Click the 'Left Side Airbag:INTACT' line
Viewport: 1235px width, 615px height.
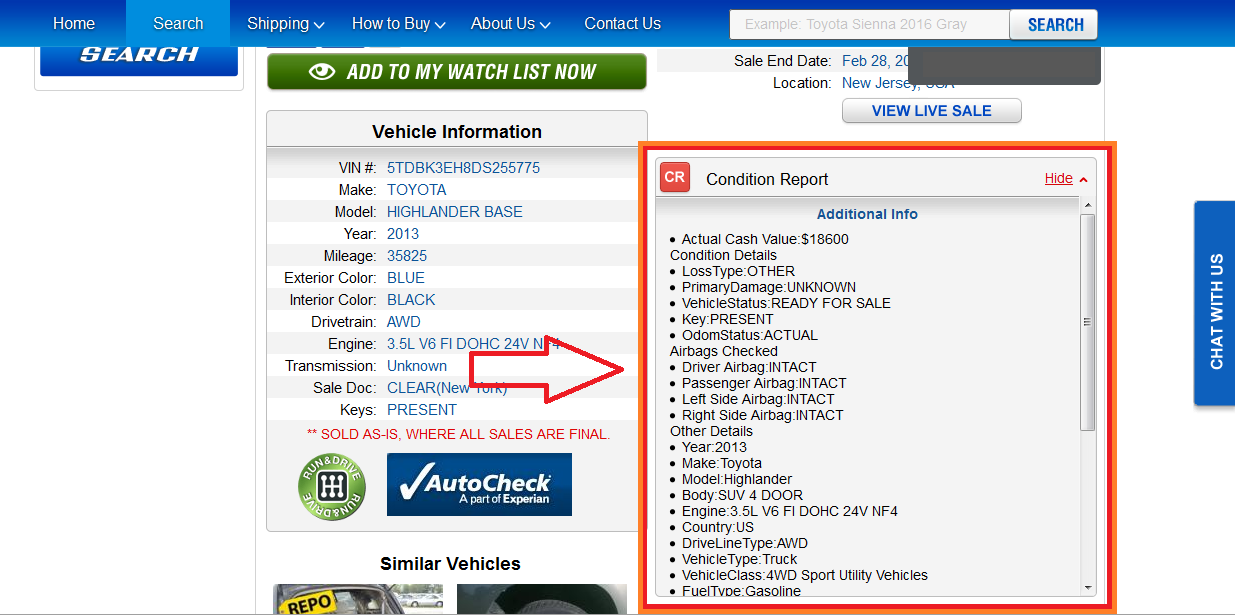[x=758, y=399]
